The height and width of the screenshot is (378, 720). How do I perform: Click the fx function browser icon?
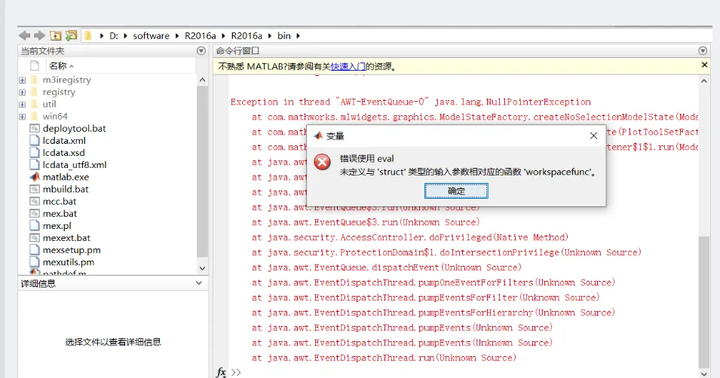(x=221, y=372)
